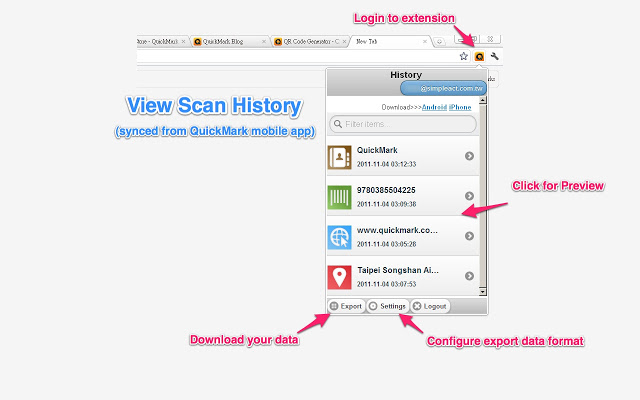Follow the iPhone download link
The height and width of the screenshot is (400, 640).
(460, 107)
